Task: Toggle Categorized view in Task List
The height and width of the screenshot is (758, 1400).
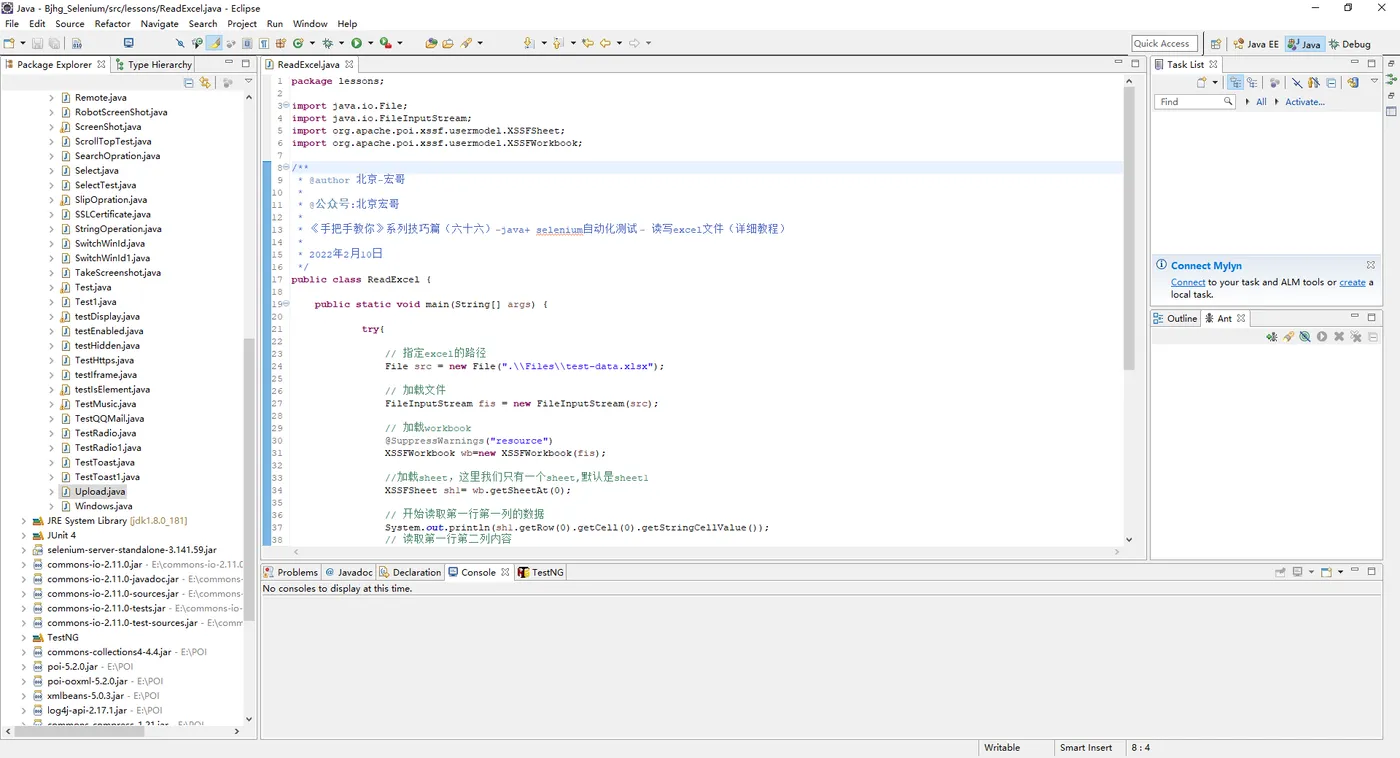Action: click(x=1235, y=83)
